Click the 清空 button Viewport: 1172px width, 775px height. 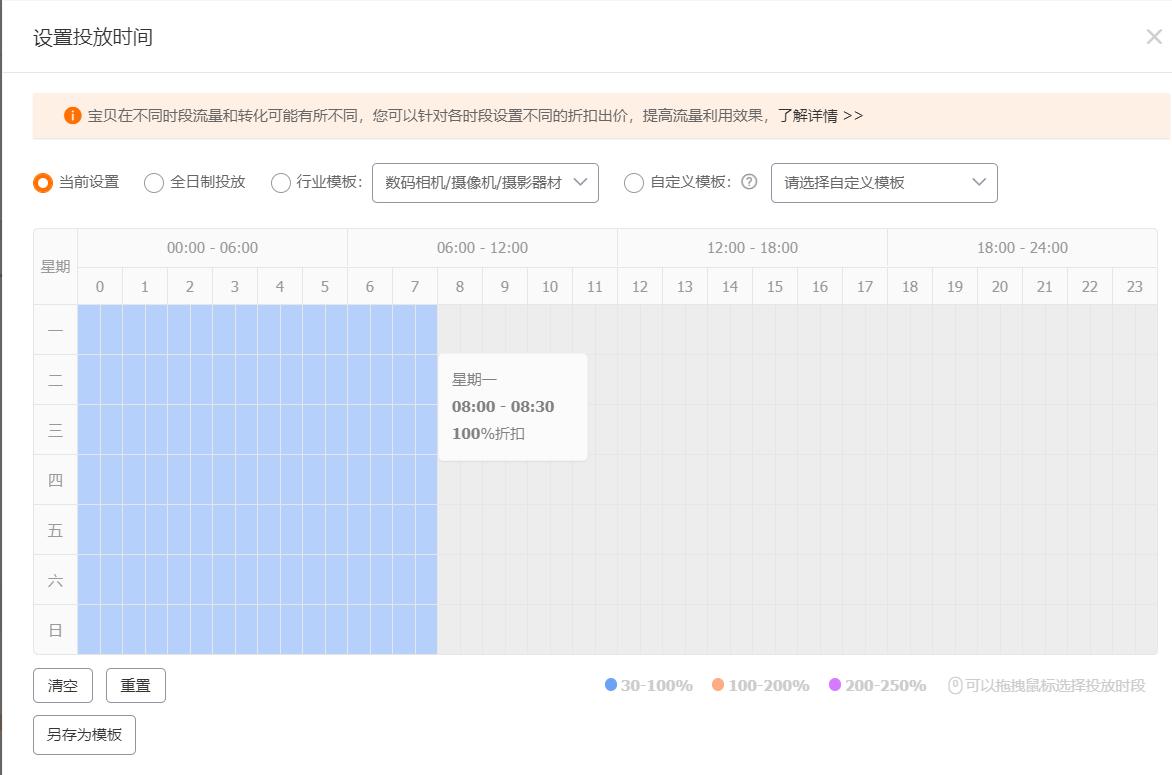click(x=62, y=685)
